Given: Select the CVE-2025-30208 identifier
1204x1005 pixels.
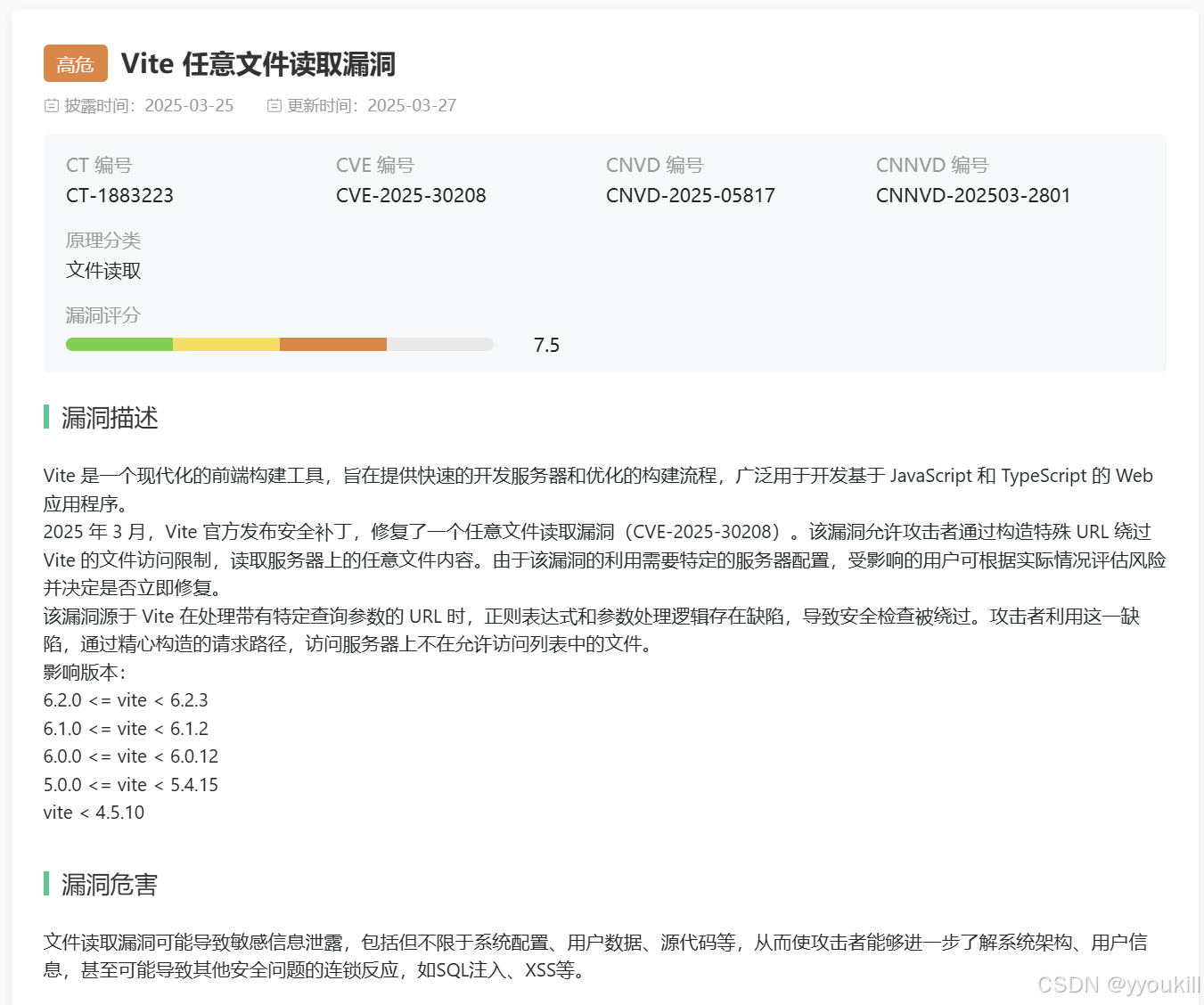Looking at the screenshot, I should [411, 195].
